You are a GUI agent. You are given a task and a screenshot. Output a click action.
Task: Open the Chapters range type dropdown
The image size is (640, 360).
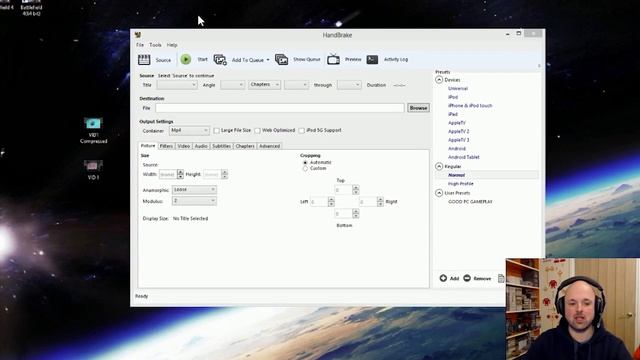tap(264, 84)
